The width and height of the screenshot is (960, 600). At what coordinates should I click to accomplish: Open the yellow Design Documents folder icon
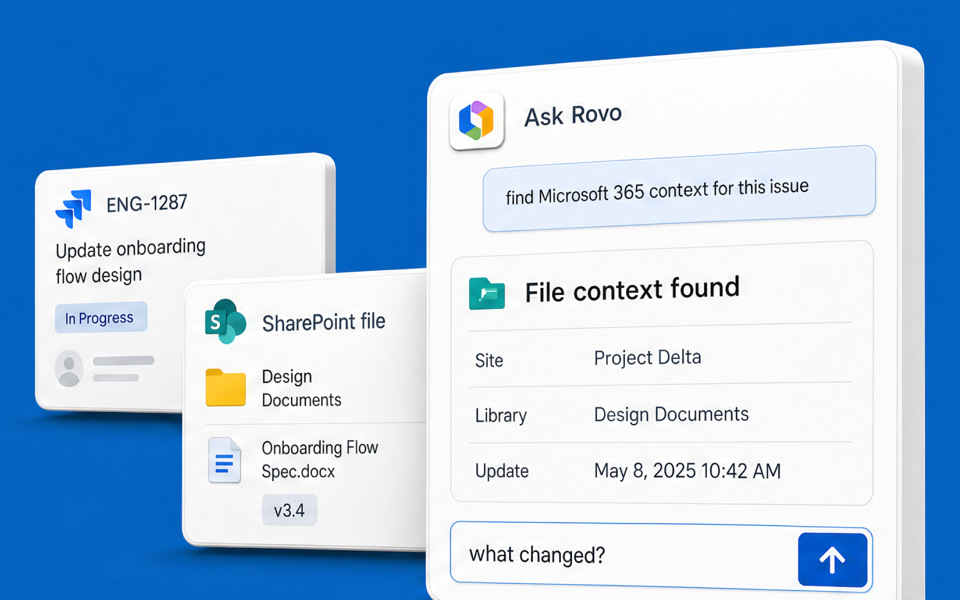pos(225,388)
